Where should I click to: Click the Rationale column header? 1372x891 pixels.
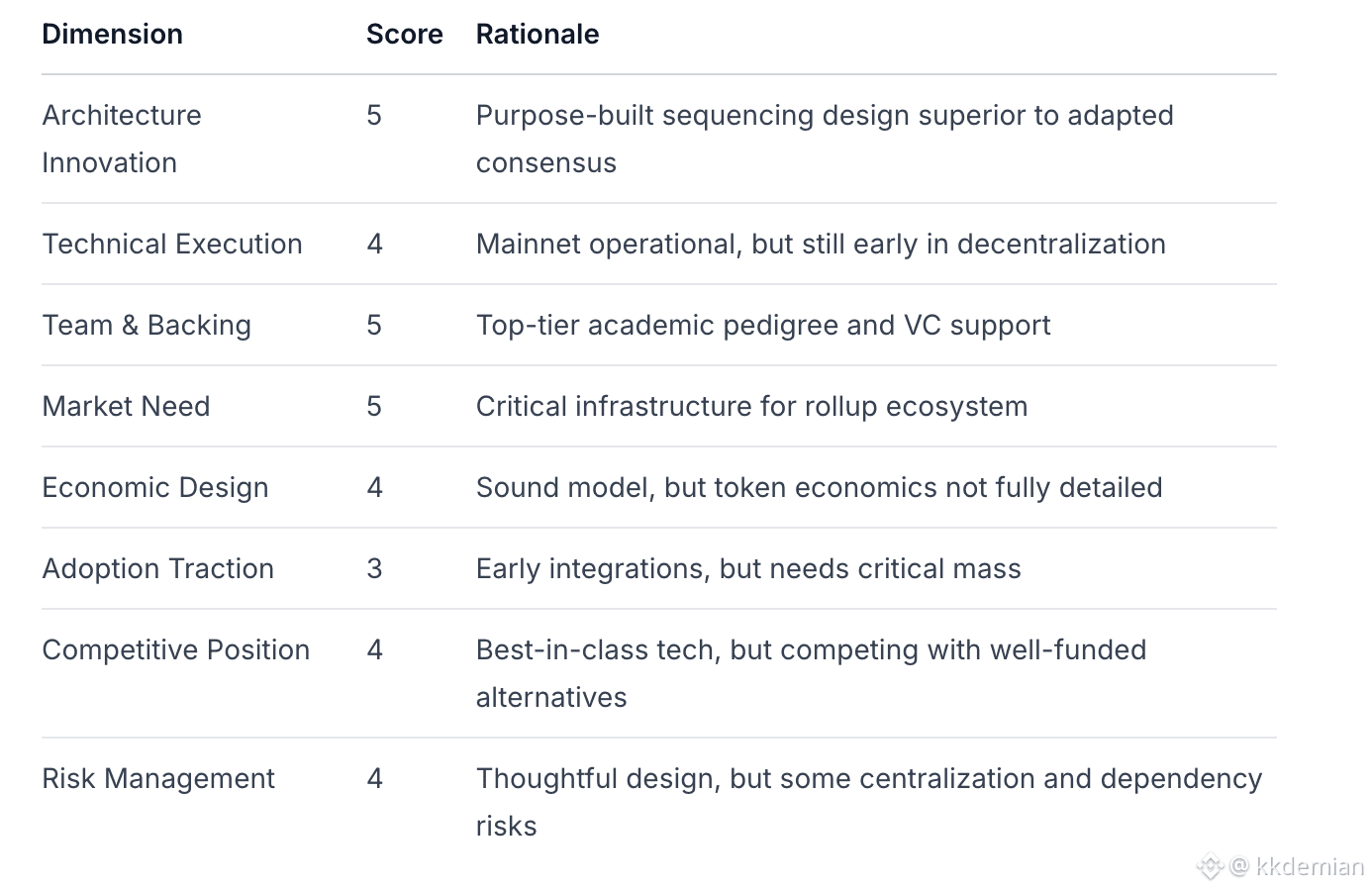(538, 35)
